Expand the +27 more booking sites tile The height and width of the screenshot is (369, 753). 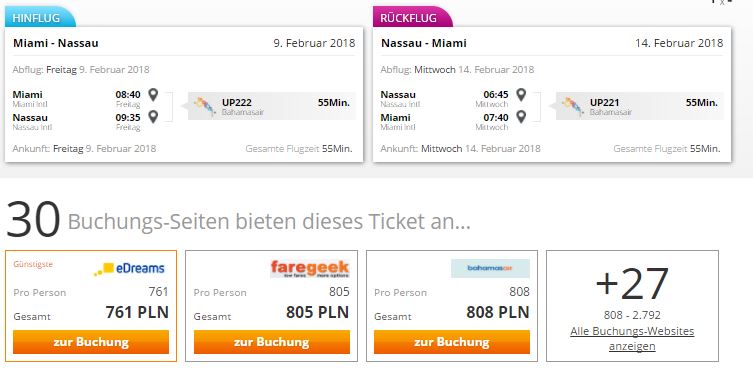(x=632, y=306)
